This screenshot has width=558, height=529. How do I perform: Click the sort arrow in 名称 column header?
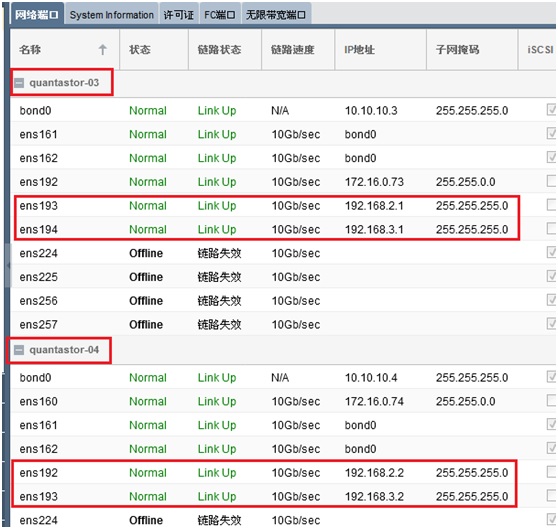click(102, 49)
